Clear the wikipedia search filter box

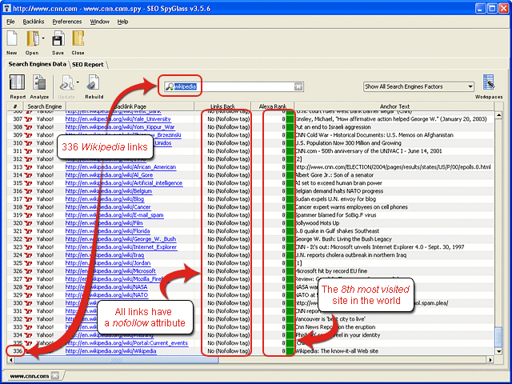[299, 87]
